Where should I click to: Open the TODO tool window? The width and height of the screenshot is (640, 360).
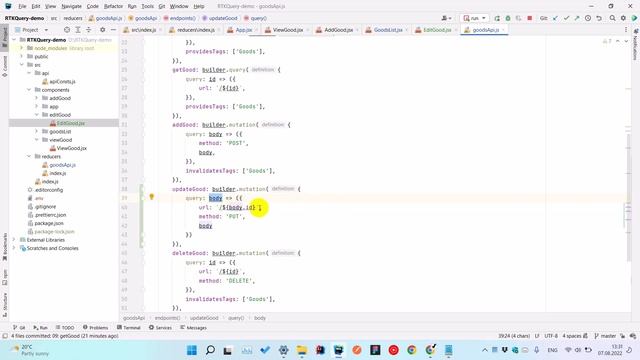point(65,328)
